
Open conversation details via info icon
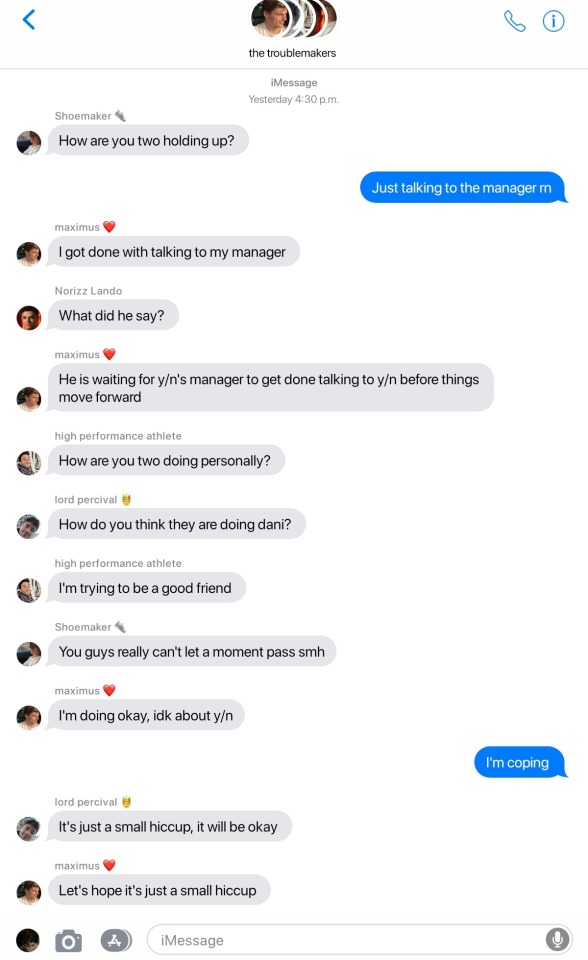click(x=553, y=21)
